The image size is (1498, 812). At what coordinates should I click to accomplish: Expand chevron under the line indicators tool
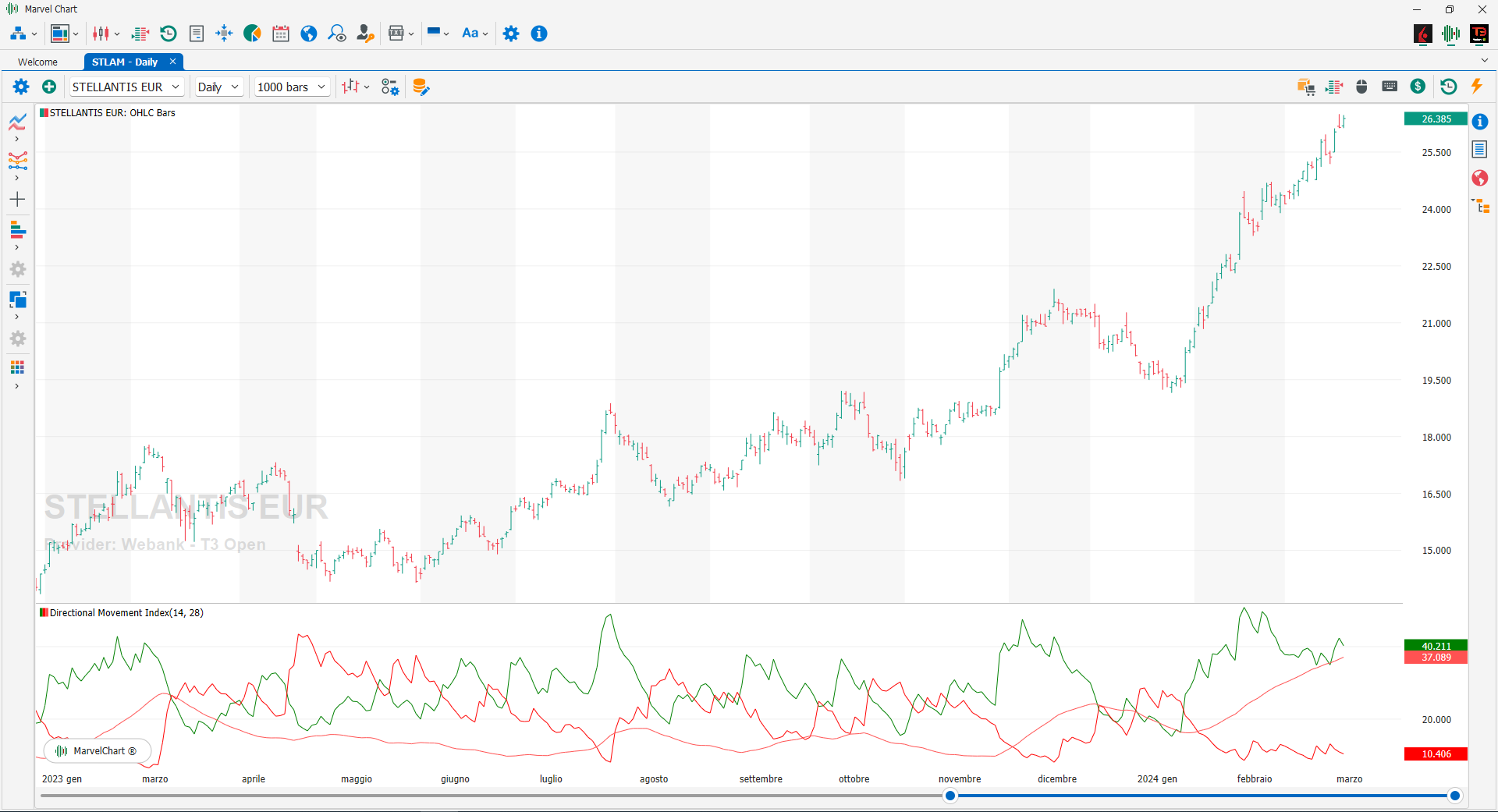tap(17, 140)
